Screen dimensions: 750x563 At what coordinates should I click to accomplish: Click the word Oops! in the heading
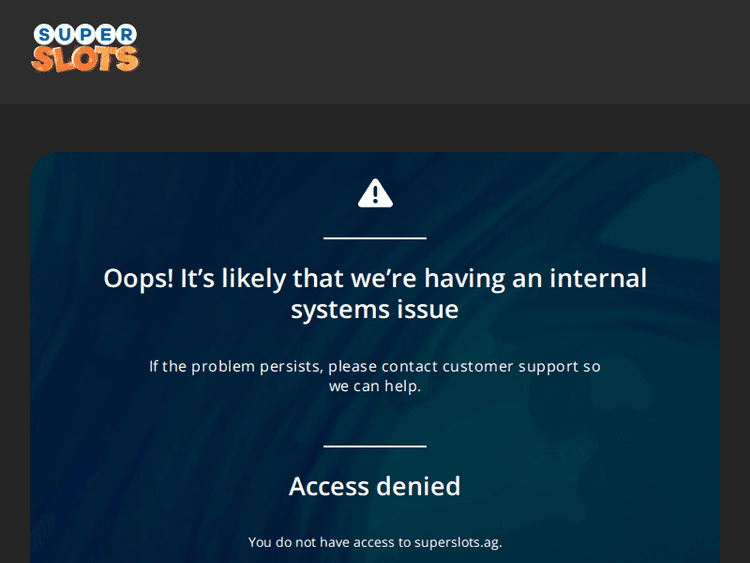click(x=139, y=278)
